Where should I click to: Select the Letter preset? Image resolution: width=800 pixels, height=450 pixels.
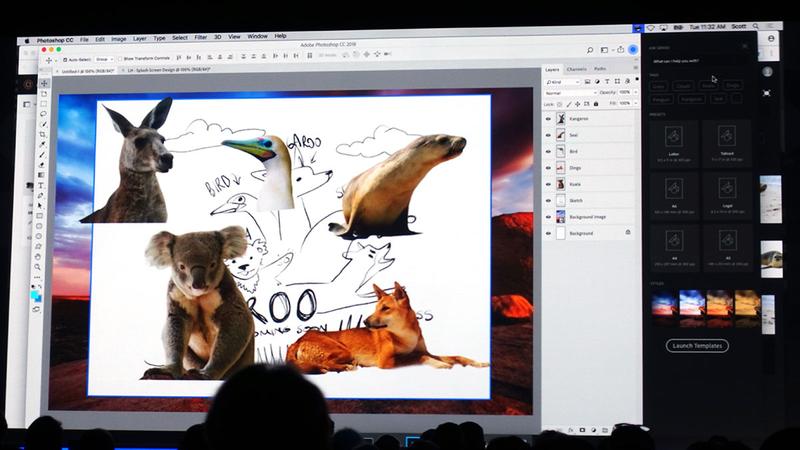pos(673,141)
